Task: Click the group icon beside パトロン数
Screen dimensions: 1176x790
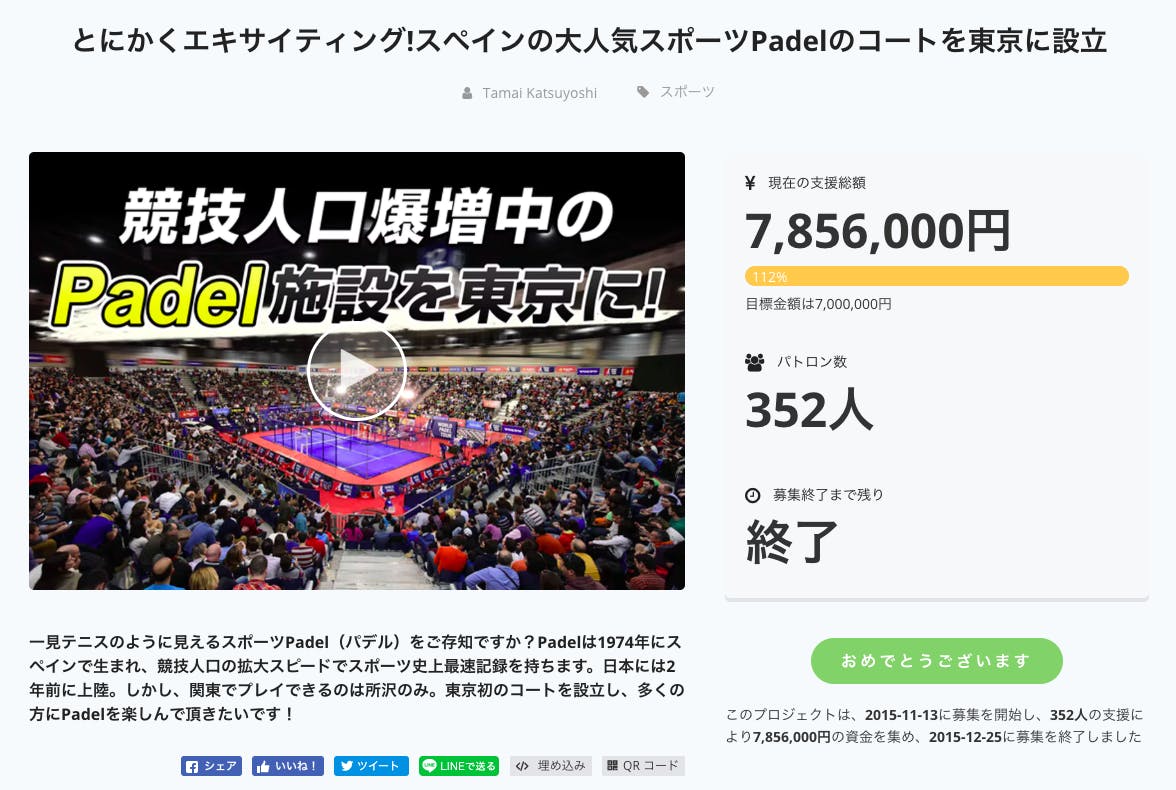Action: point(754,362)
